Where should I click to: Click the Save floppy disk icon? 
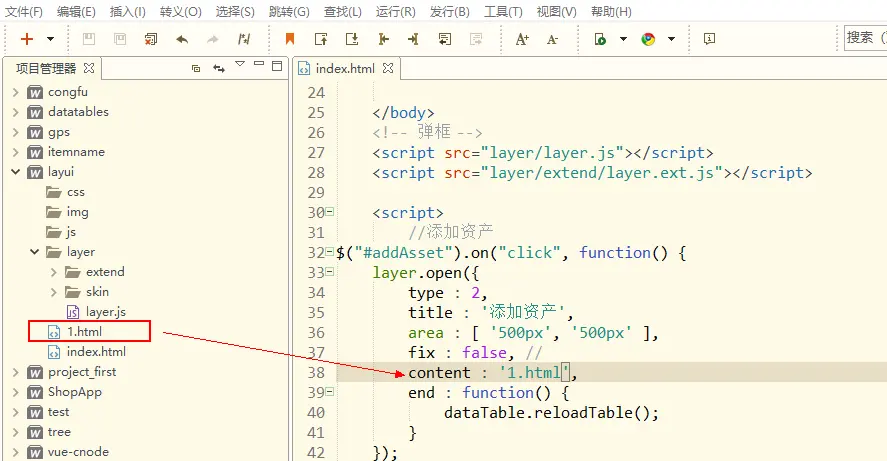(89, 39)
